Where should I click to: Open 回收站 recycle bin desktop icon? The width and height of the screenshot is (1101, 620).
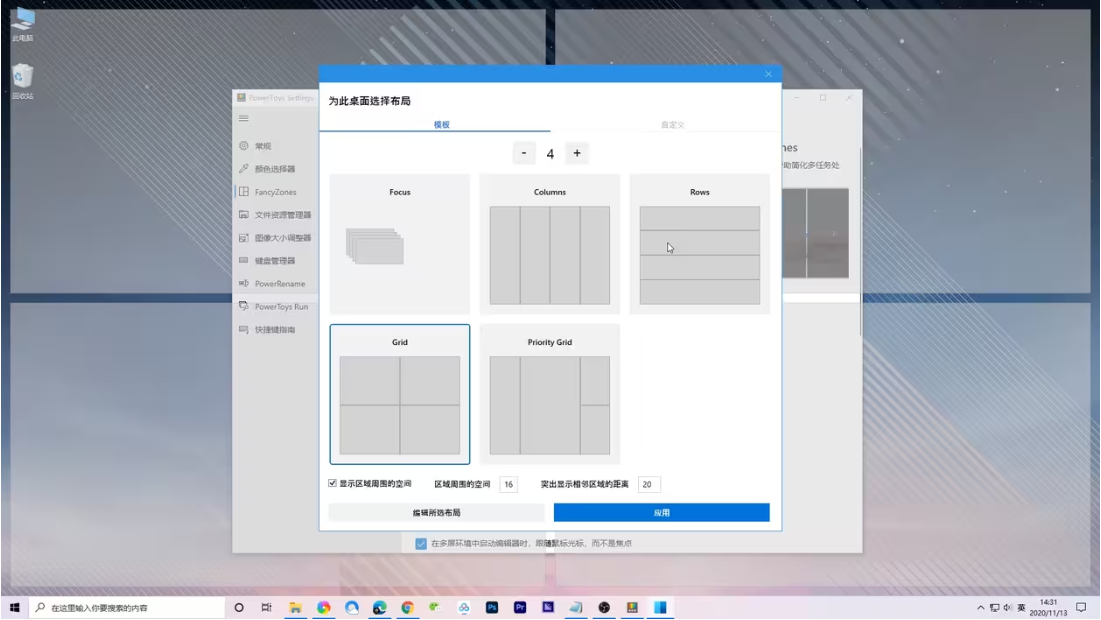(22, 82)
